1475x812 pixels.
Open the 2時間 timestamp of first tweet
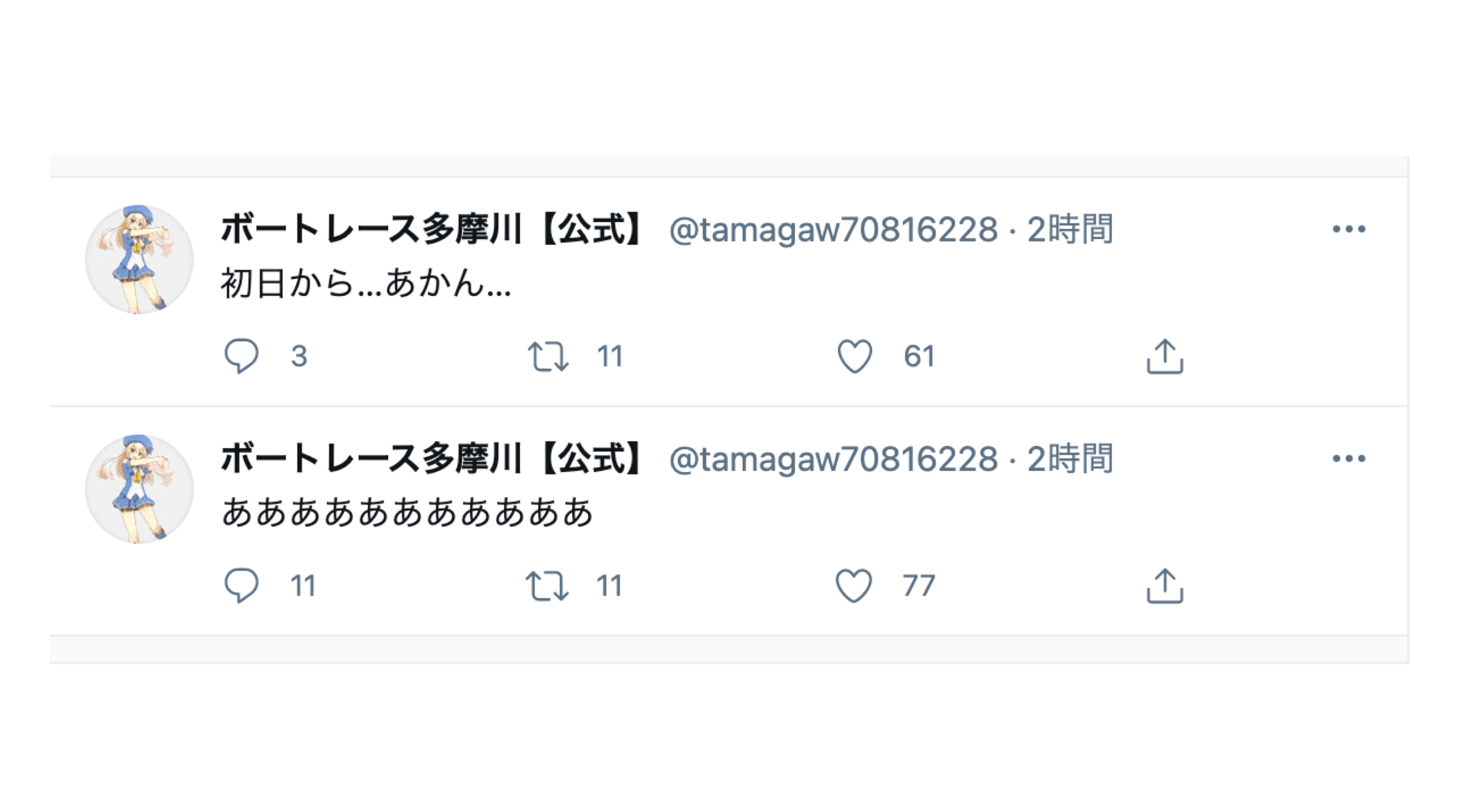[1069, 229]
